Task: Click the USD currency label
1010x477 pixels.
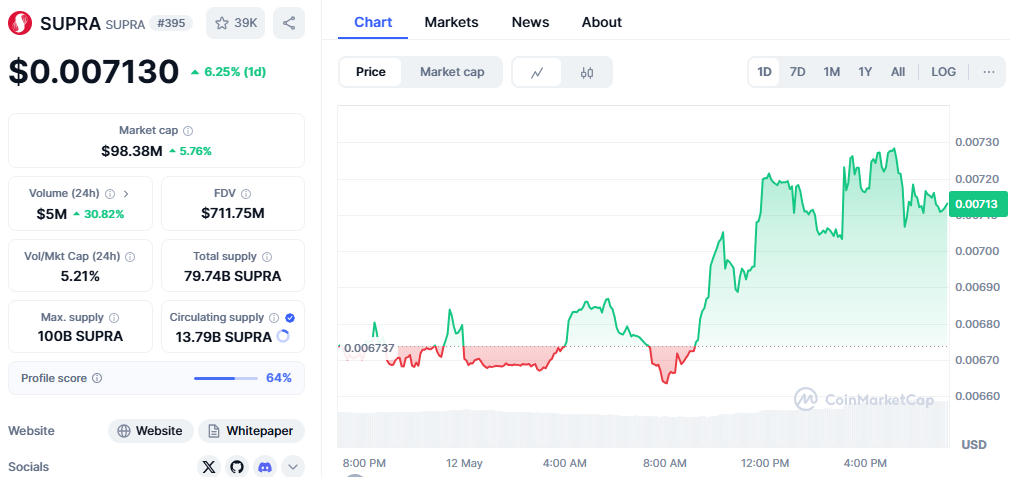Action: [x=974, y=445]
